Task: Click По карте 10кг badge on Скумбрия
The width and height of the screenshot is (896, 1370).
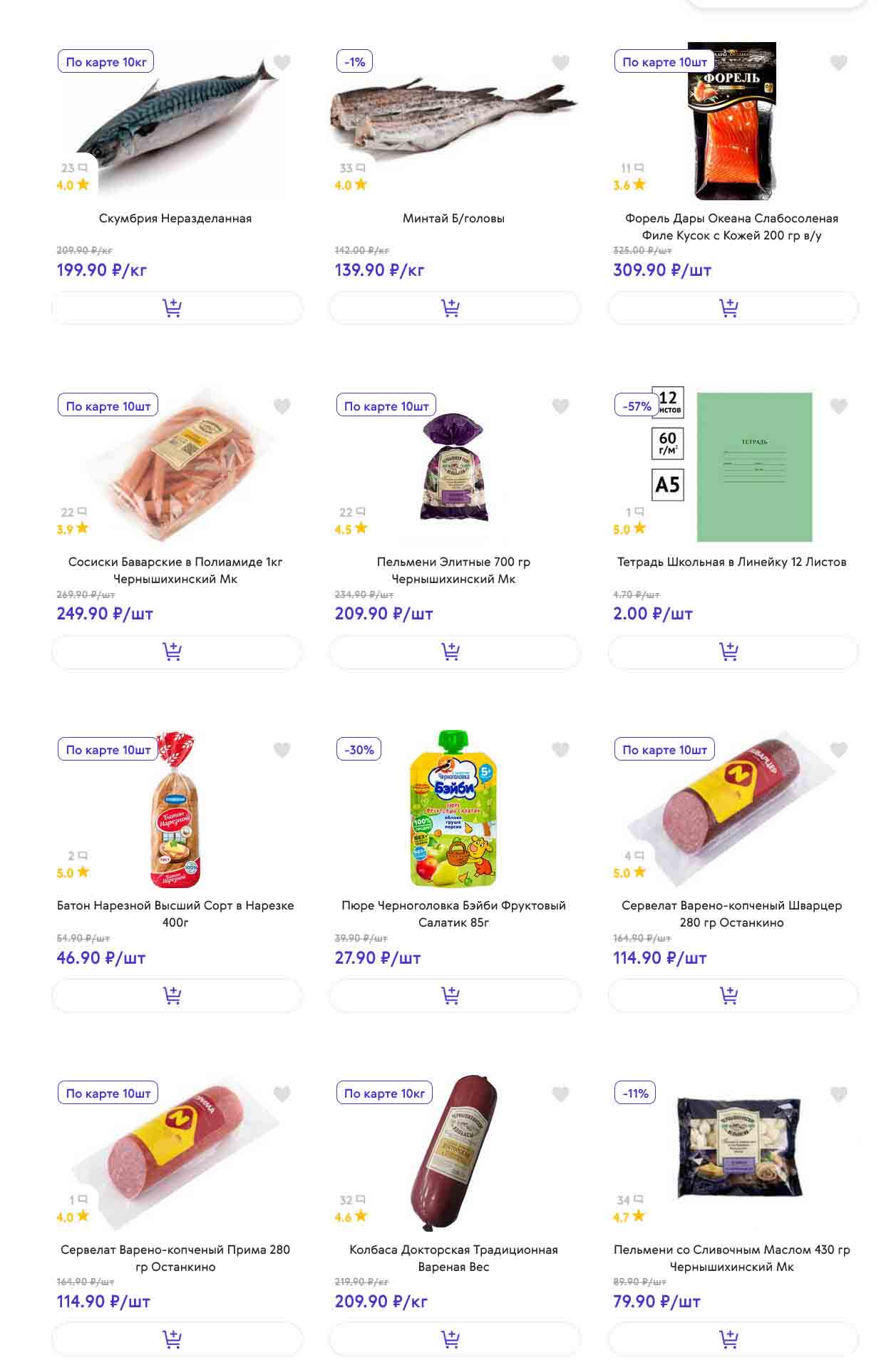Action: (106, 62)
